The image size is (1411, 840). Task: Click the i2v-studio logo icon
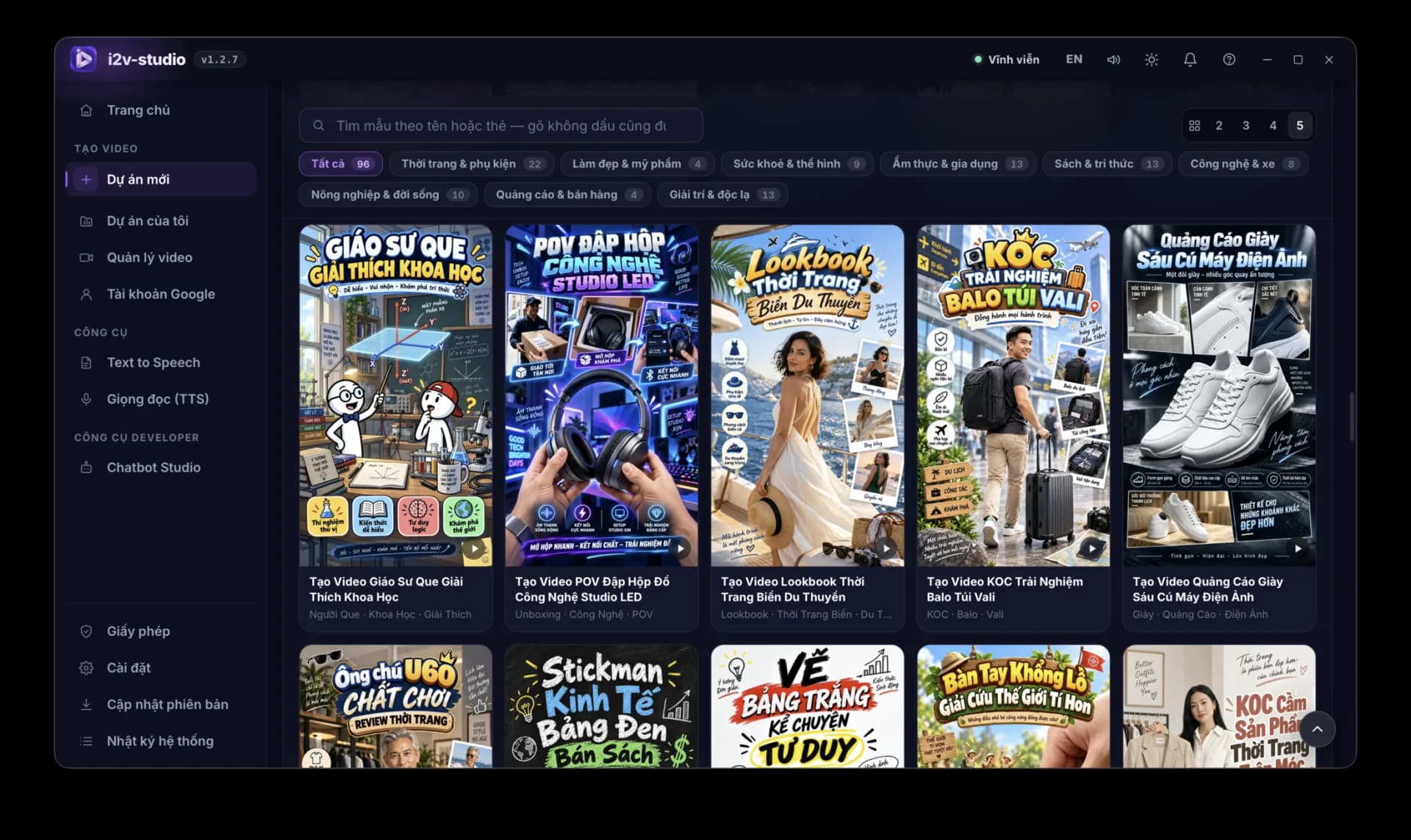(83, 59)
